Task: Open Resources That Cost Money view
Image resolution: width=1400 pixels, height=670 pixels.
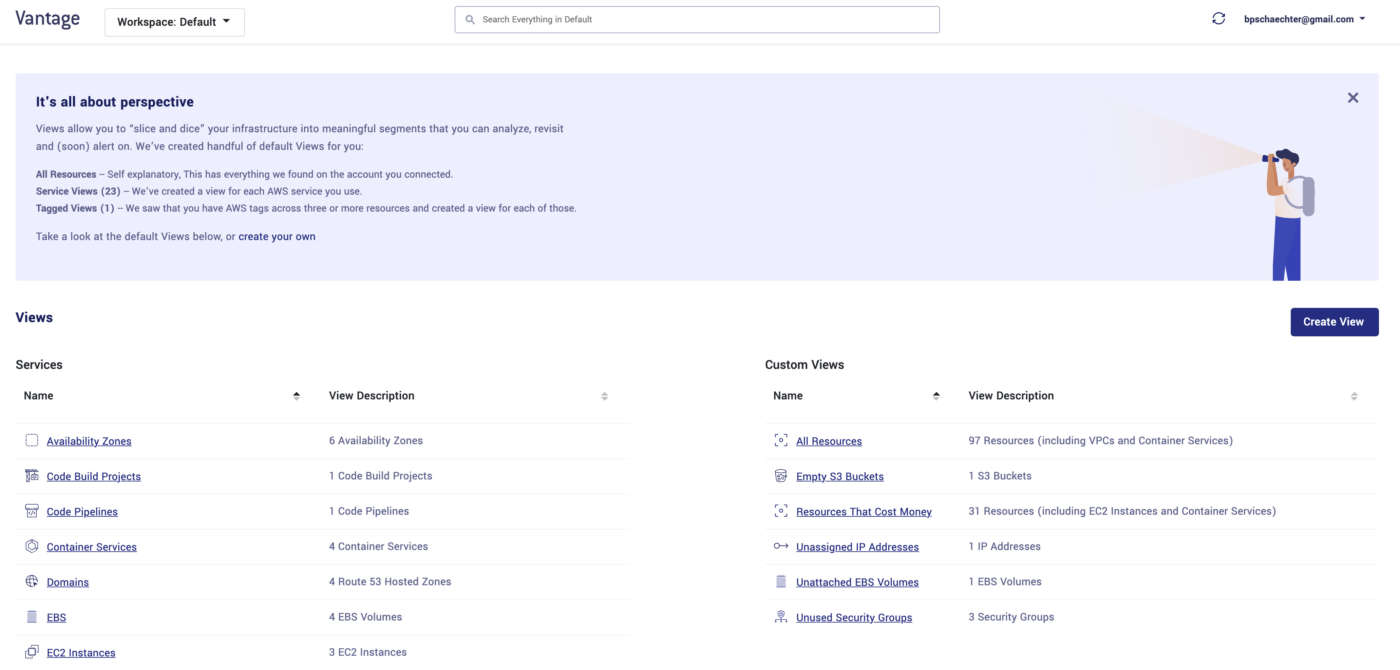Action: [864, 512]
